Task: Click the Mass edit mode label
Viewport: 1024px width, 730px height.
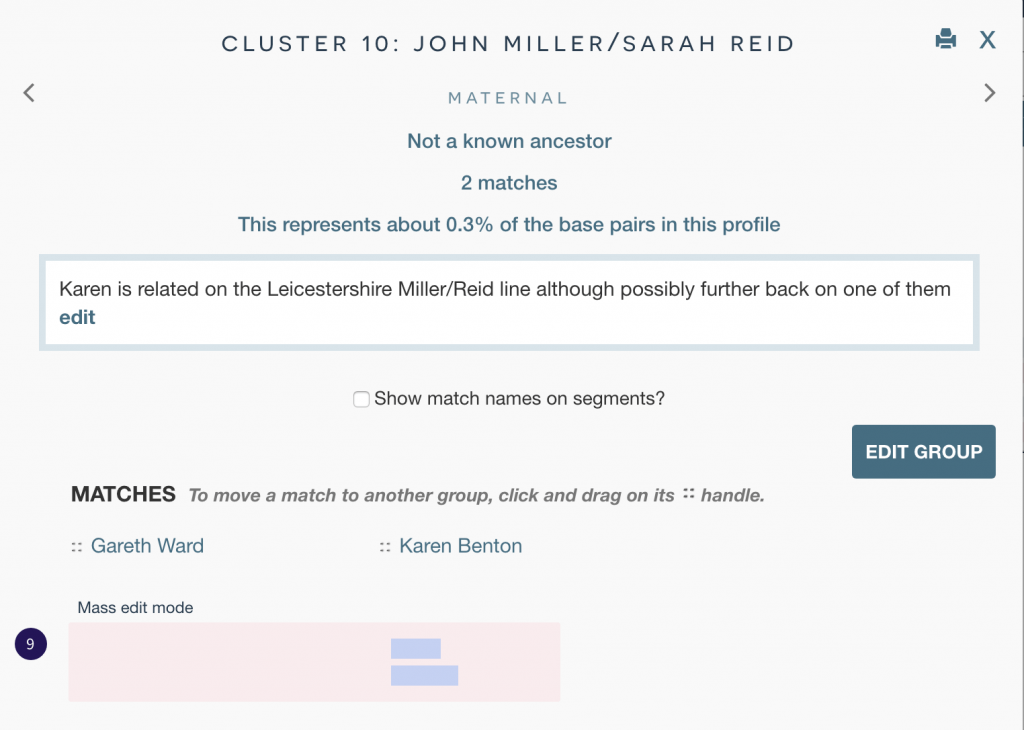Action: (135, 607)
